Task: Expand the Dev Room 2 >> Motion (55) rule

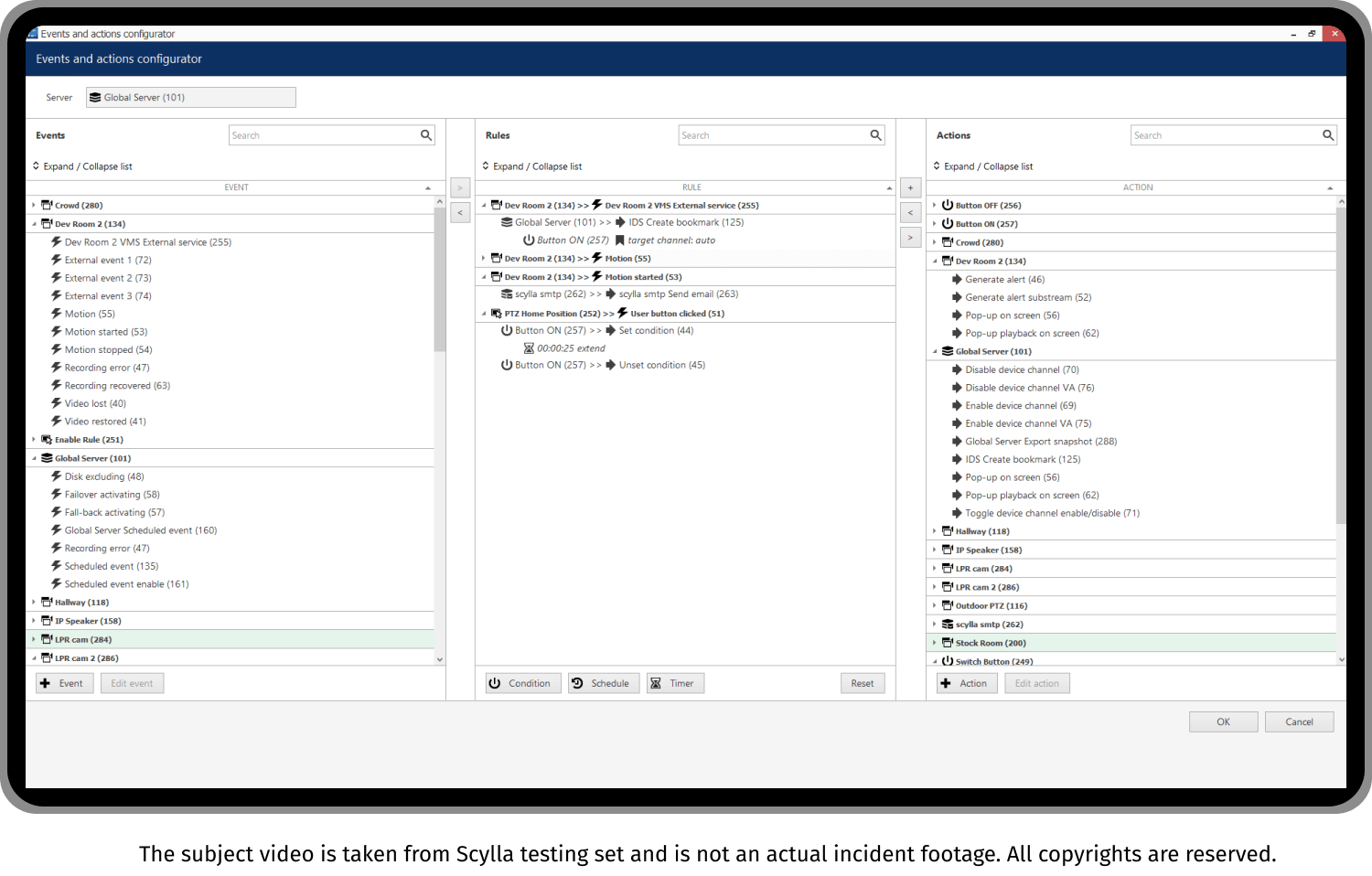Action: click(x=484, y=259)
